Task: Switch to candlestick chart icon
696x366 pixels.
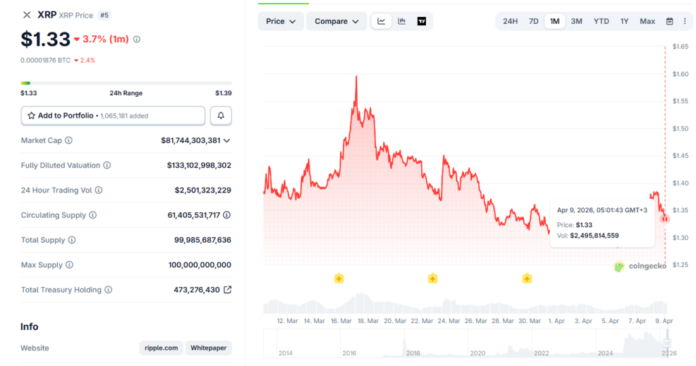Action: [x=402, y=21]
